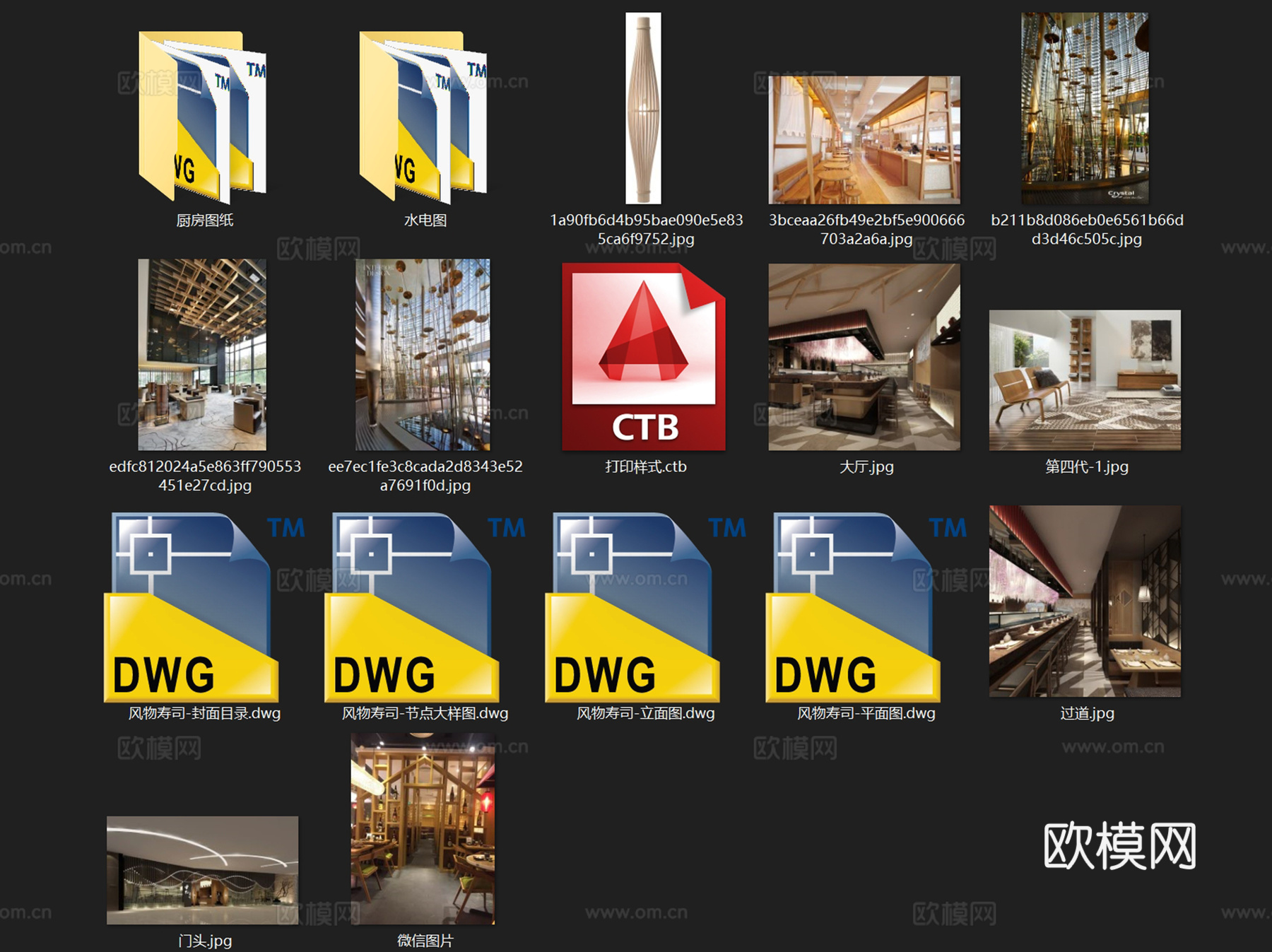Viewport: 1272px width, 952px height.
Task: Click the file name edfc812024a5e863ff790553451e27cd.jpg
Action: tap(205, 476)
